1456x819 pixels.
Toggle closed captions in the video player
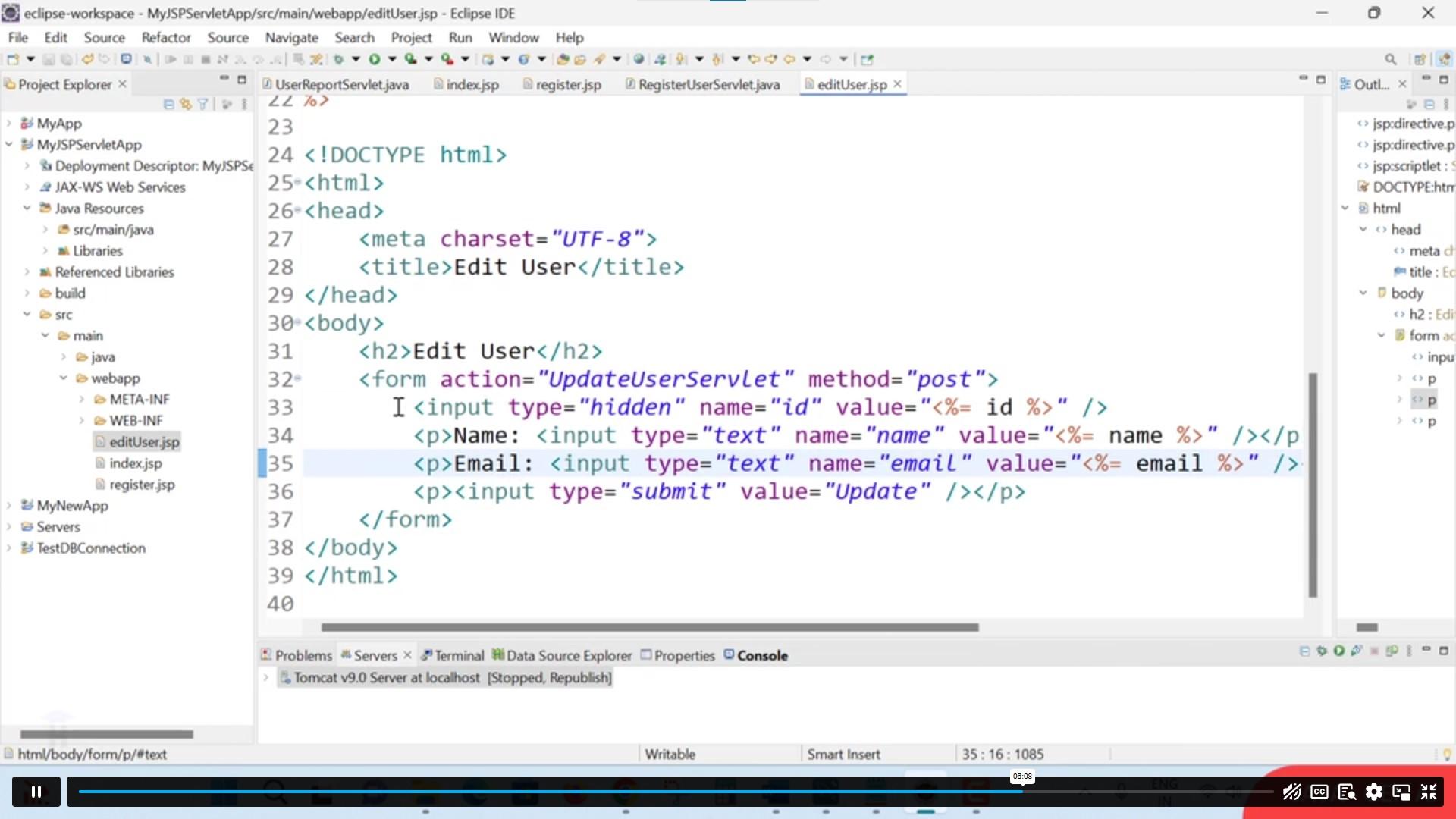[1319, 792]
